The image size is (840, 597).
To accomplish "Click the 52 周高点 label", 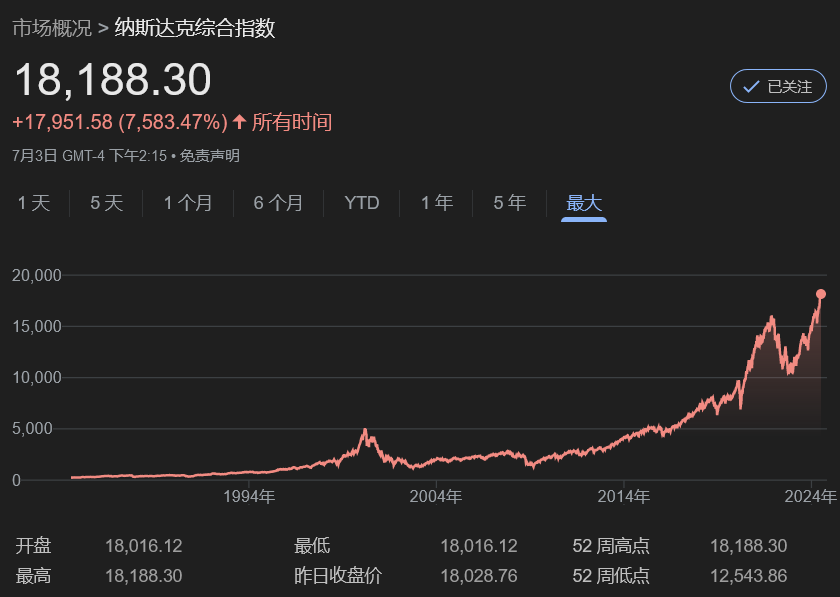I will click(611, 546).
